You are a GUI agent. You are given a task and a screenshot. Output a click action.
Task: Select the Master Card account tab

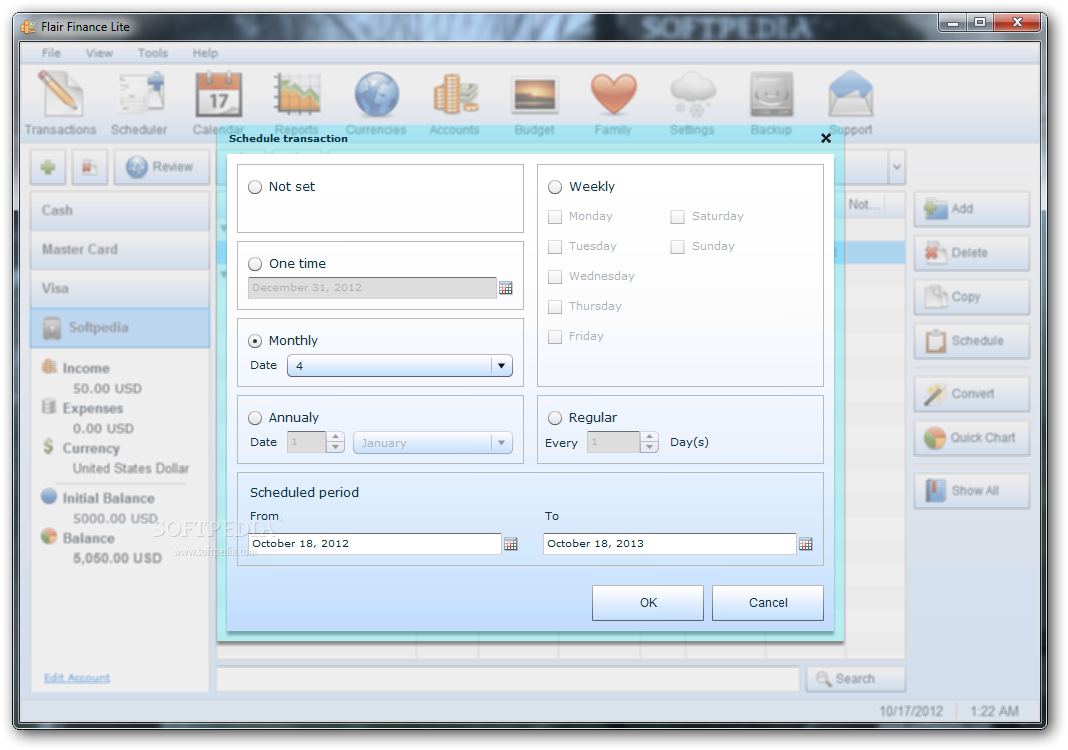pos(120,249)
